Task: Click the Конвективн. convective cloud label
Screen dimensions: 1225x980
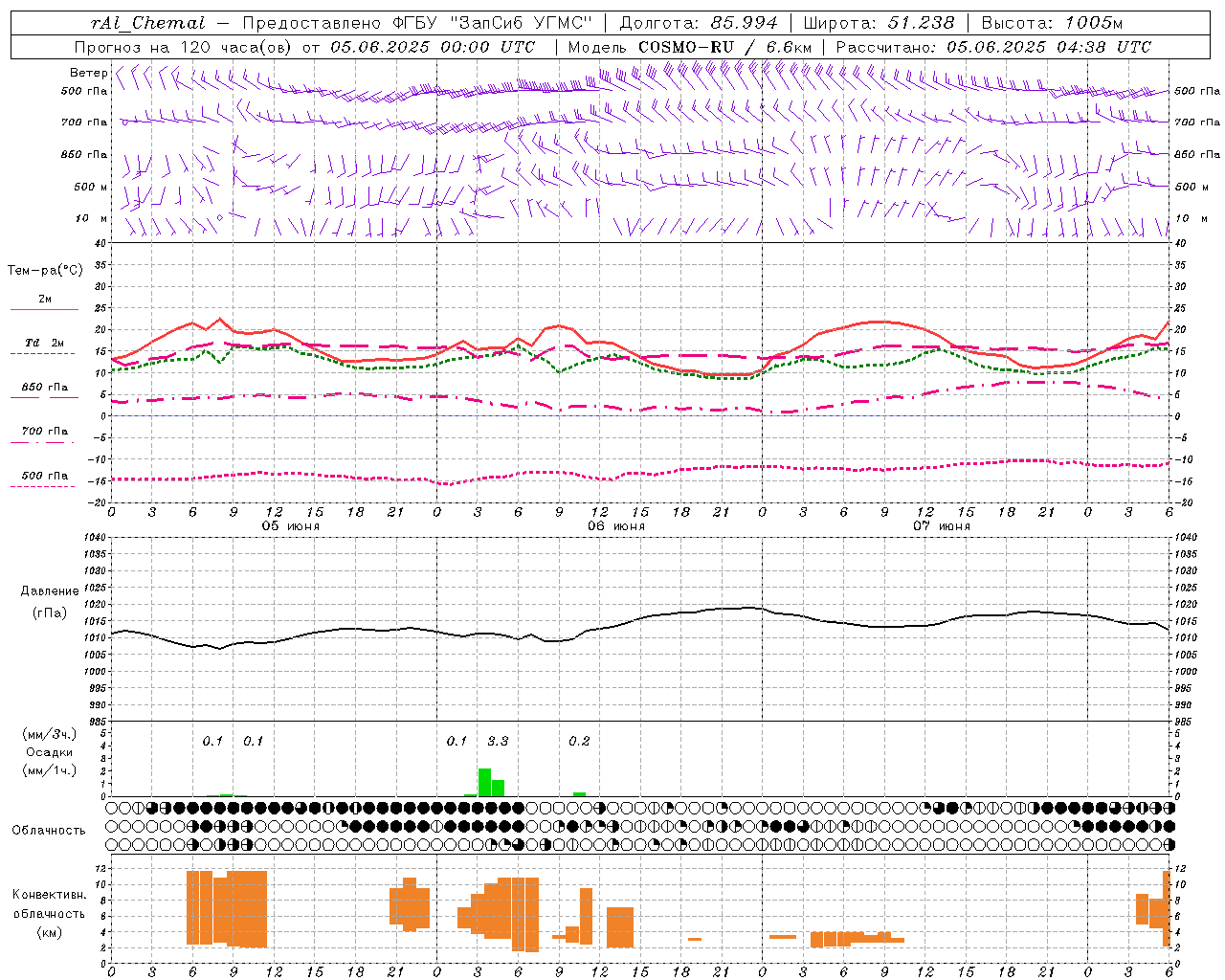Action: click(50, 895)
